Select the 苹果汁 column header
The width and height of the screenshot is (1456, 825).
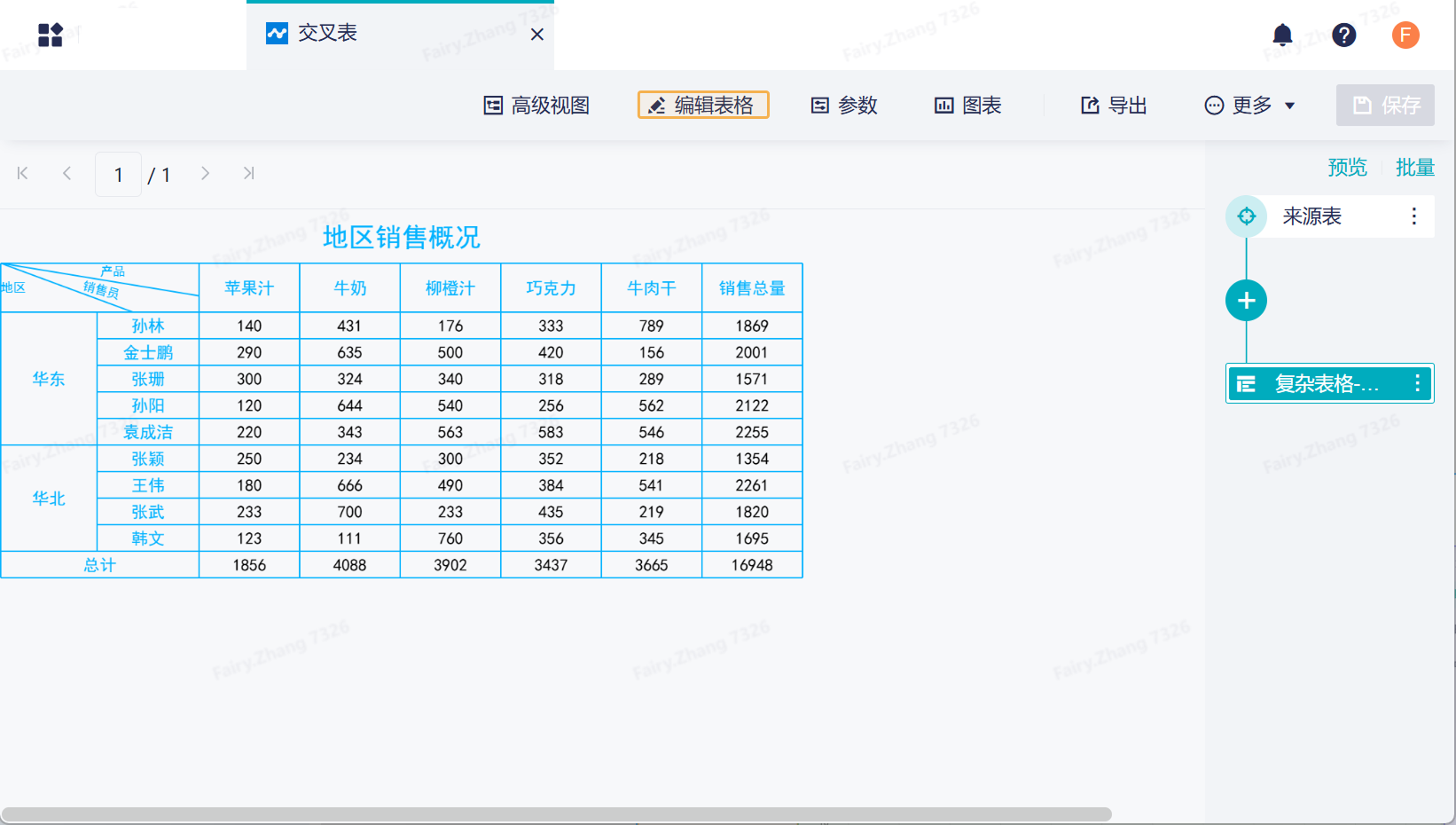[x=249, y=288]
